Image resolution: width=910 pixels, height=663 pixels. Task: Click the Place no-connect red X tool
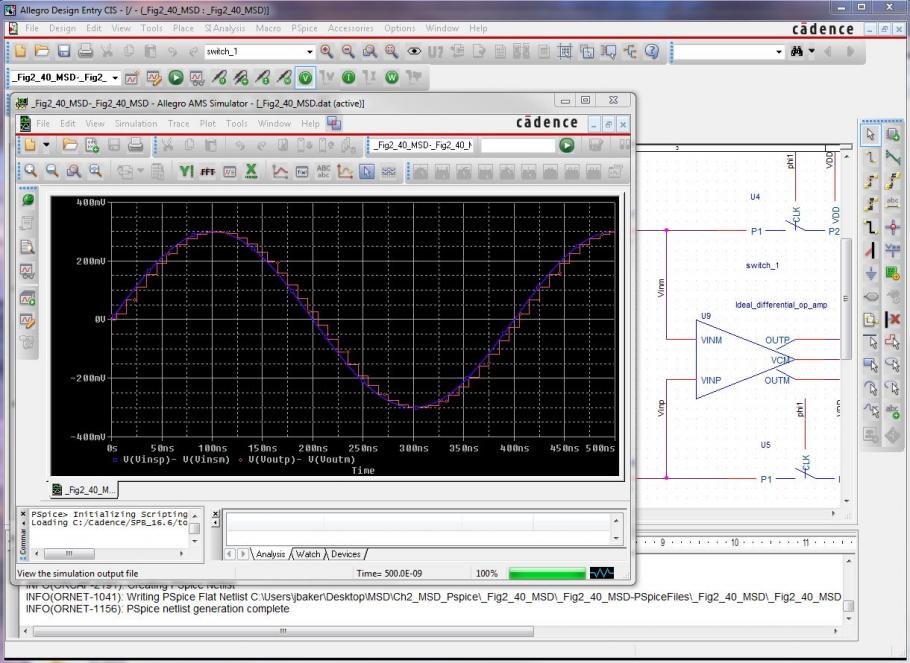coord(894,319)
